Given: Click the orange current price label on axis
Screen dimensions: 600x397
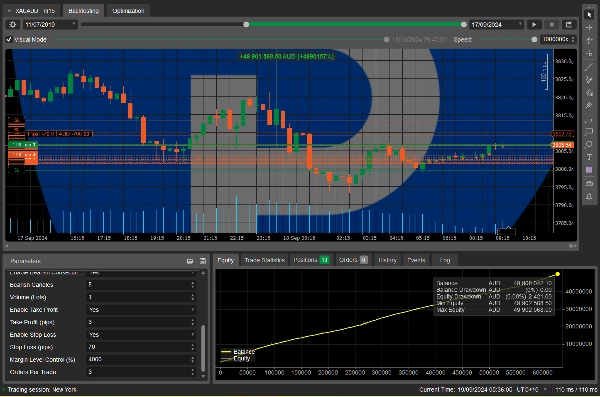Looking at the screenshot, I should pyautogui.click(x=562, y=145).
